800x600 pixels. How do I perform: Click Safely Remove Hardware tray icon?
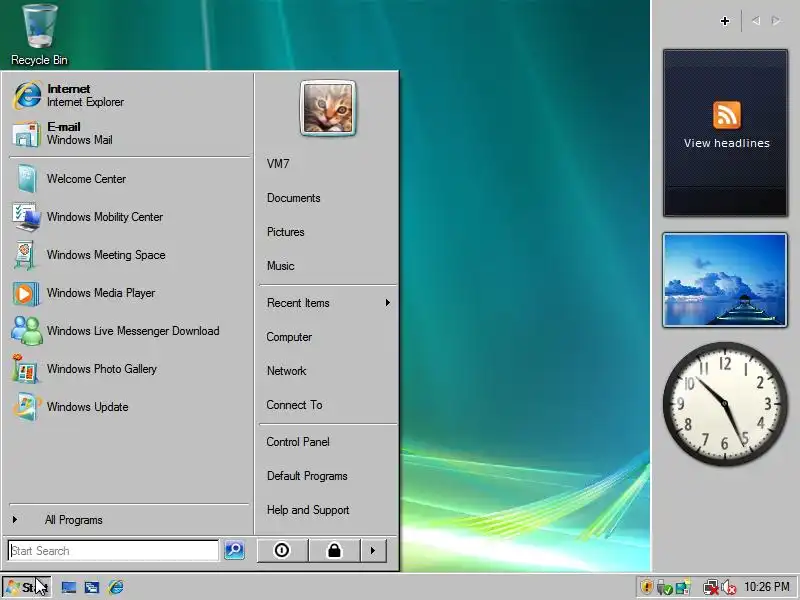664,588
